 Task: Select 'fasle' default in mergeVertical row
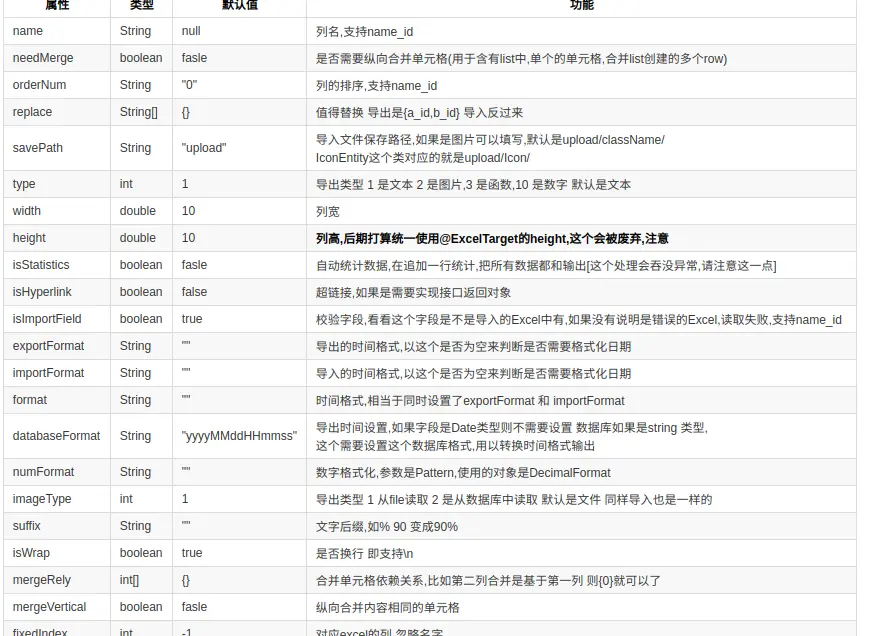[x=194, y=607]
